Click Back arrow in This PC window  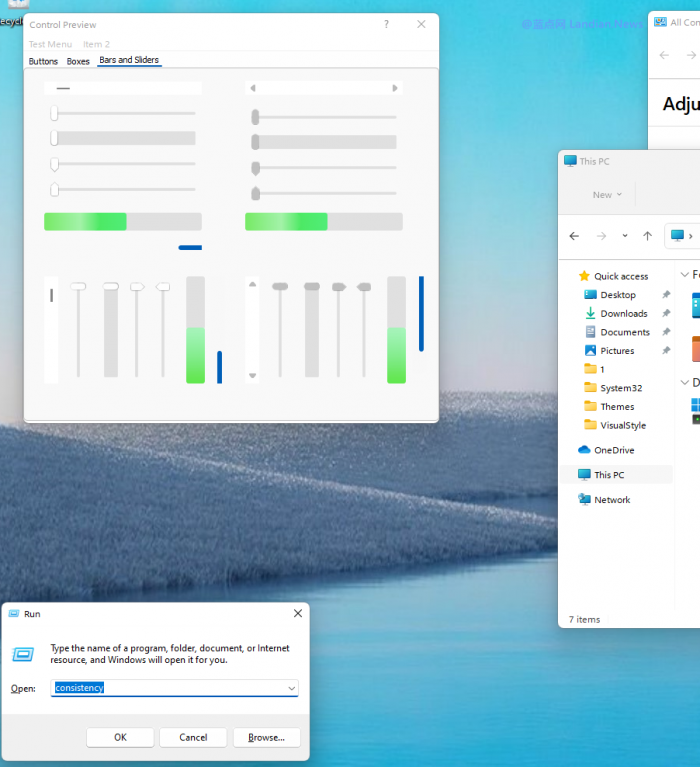[574, 236]
